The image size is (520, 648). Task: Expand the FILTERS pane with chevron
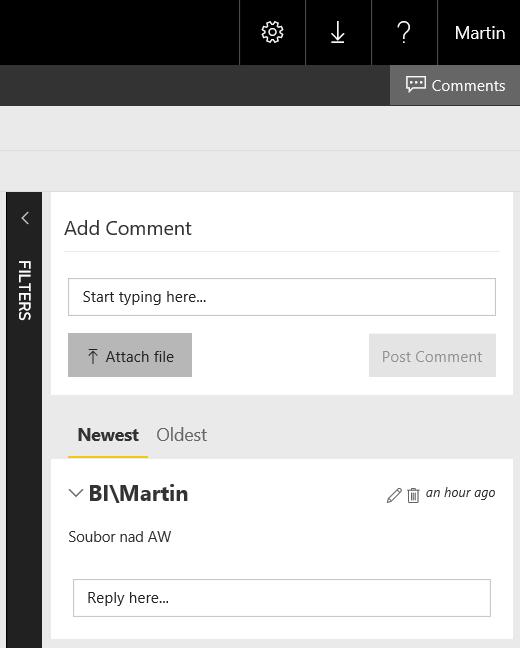[25, 218]
